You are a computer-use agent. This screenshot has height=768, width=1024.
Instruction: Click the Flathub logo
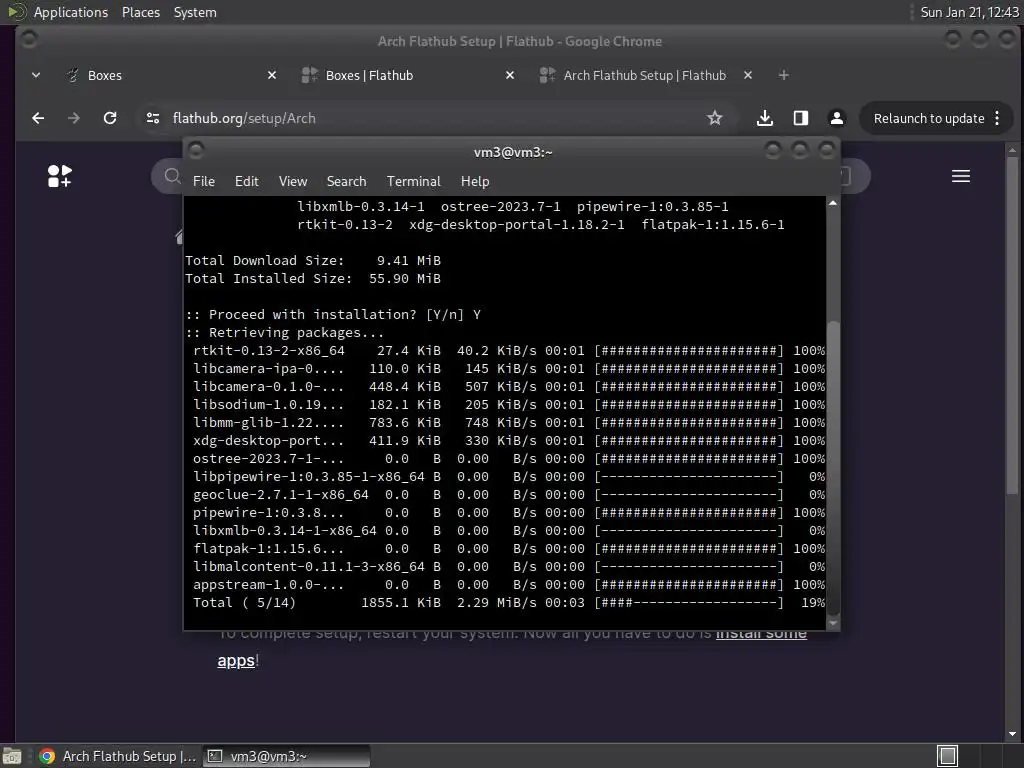(x=59, y=176)
